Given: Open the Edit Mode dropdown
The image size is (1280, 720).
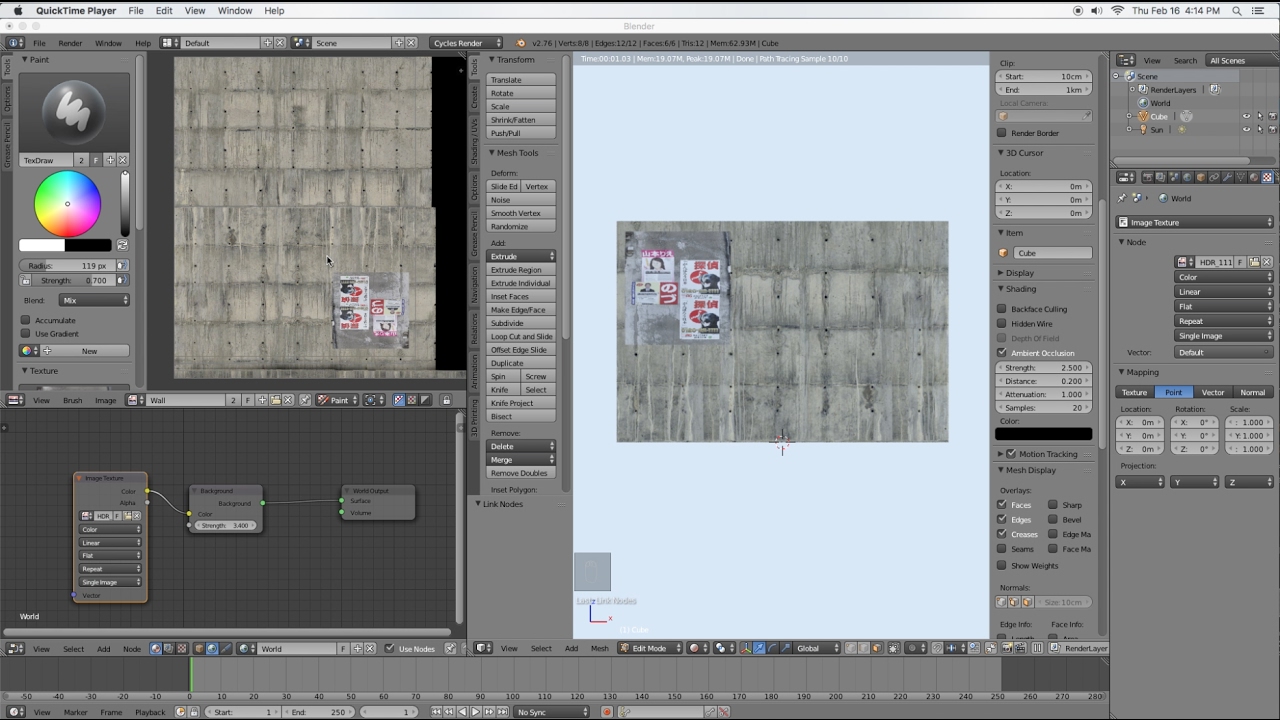Looking at the screenshot, I should tap(649, 648).
